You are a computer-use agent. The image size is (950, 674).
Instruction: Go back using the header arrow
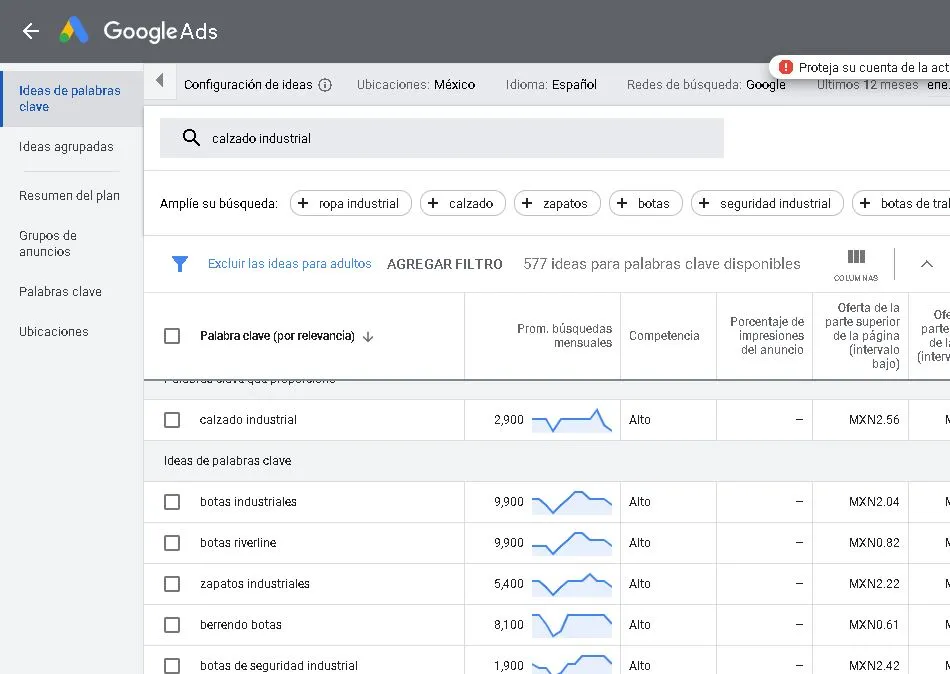click(x=30, y=31)
